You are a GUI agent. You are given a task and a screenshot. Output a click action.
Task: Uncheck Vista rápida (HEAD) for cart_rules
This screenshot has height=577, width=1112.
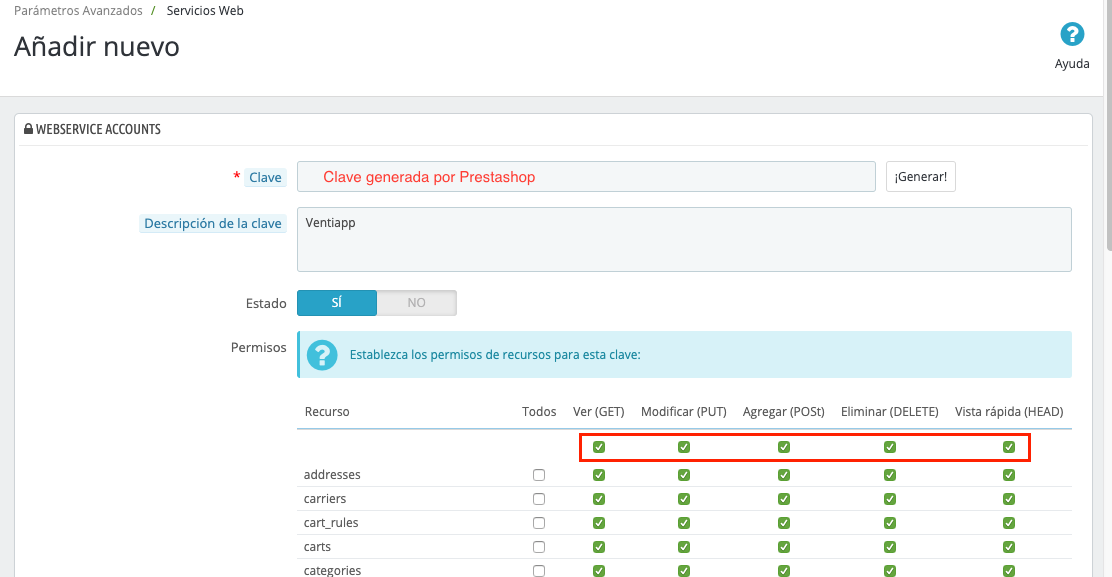click(x=1008, y=523)
